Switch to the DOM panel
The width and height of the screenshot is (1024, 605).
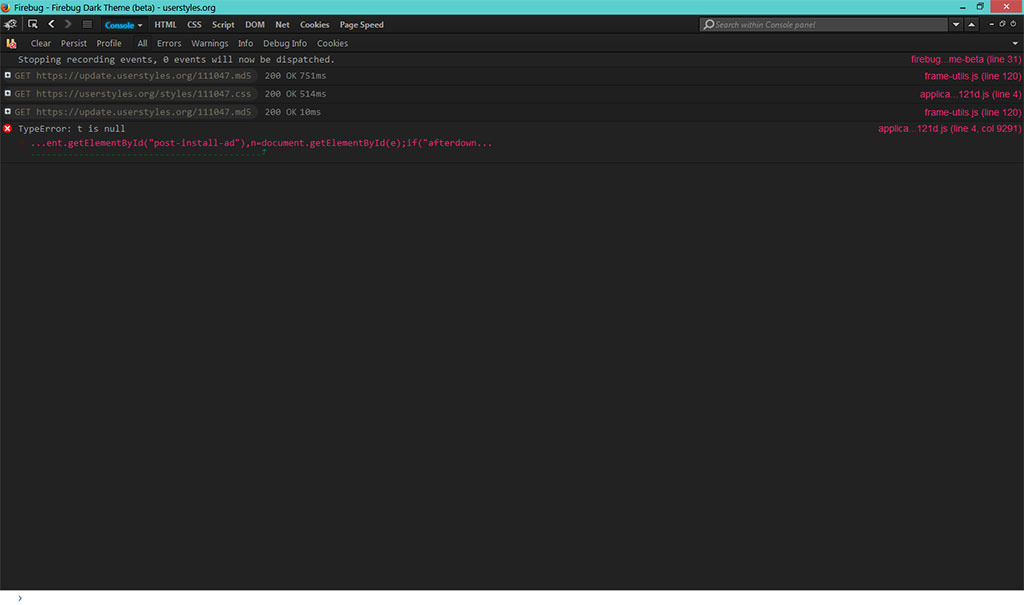point(255,25)
